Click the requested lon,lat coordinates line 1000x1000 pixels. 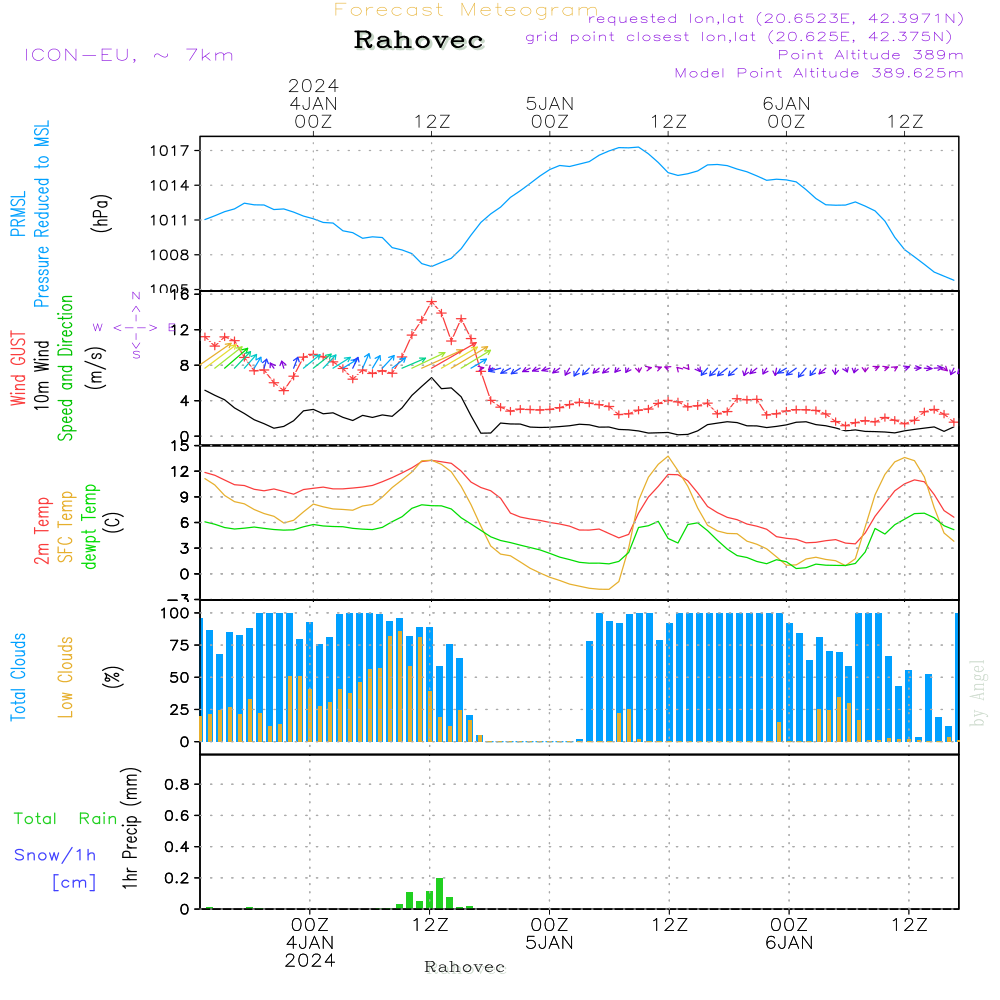776,18
